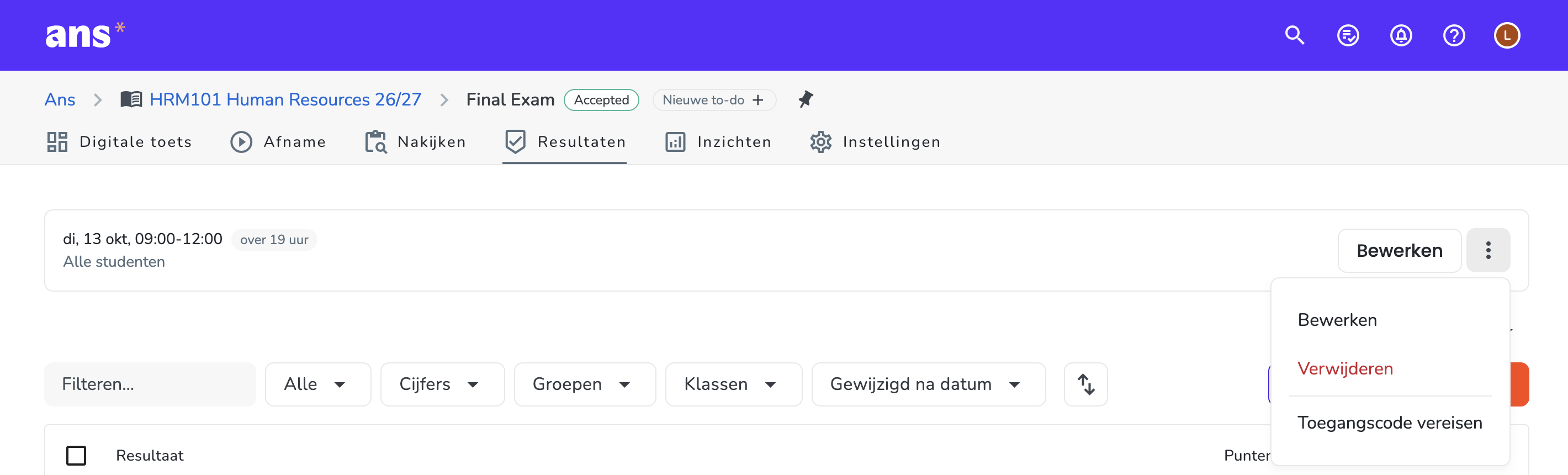The height and width of the screenshot is (475, 1568).
Task: Click the ans logo
Action: pyautogui.click(x=85, y=35)
